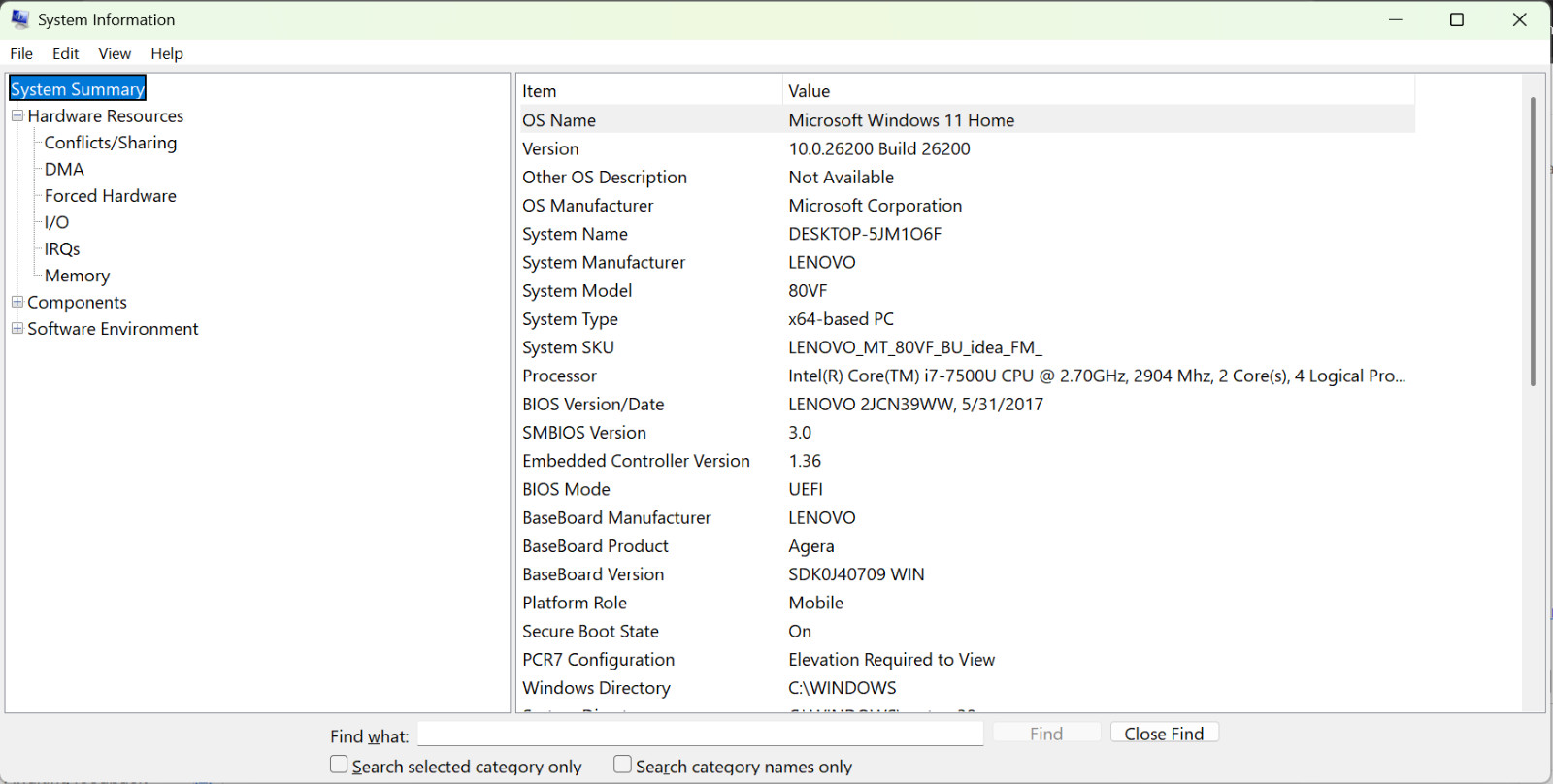Collapse the Hardware Resources tree node
The height and width of the screenshot is (784, 1553).
[17, 115]
